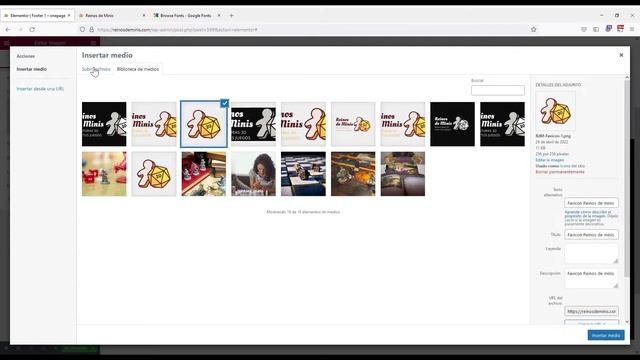Select the small full logo on black thumbnail
Viewport: 640px width, 360px height.
(453, 124)
